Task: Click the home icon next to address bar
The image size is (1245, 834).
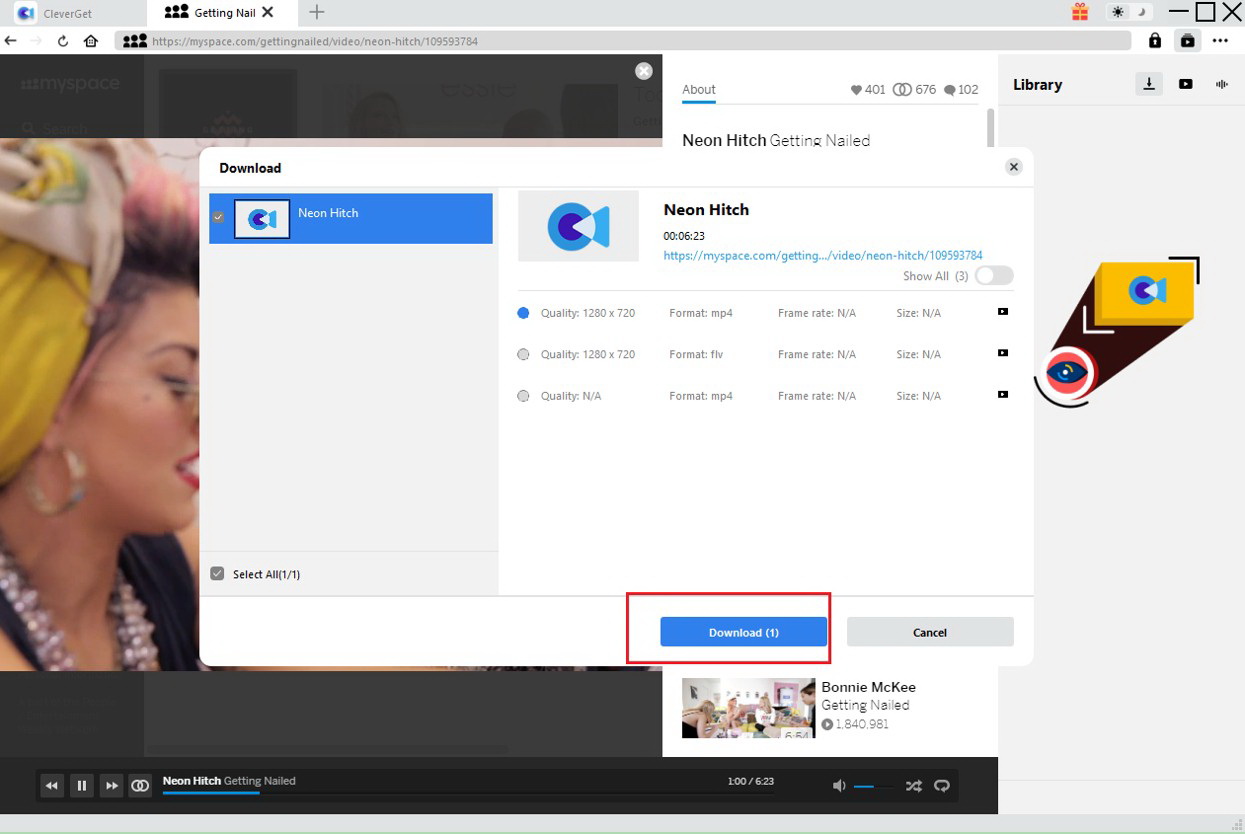Action: (90, 41)
